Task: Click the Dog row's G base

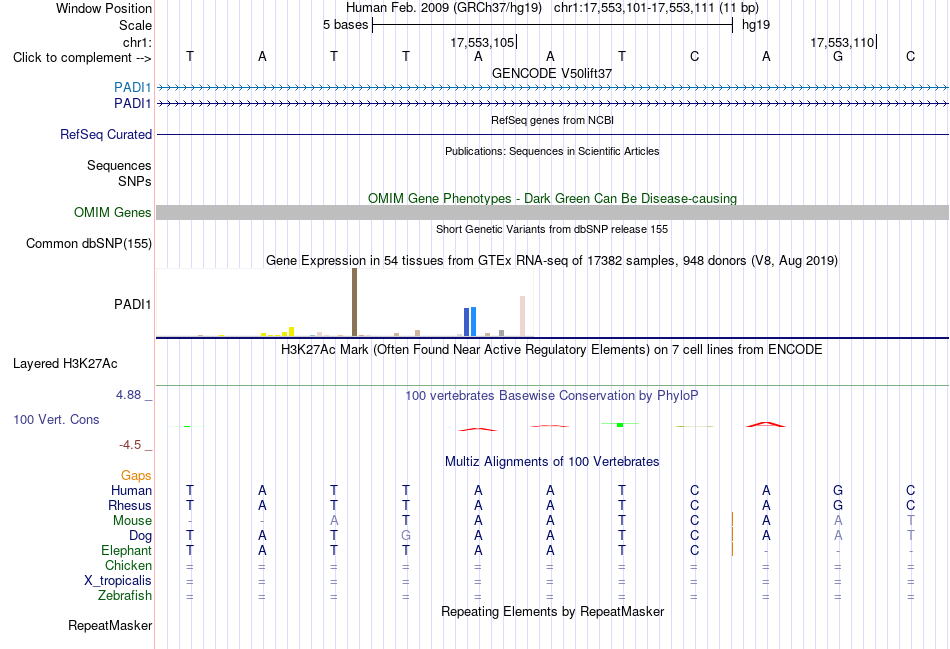Action: click(406, 536)
